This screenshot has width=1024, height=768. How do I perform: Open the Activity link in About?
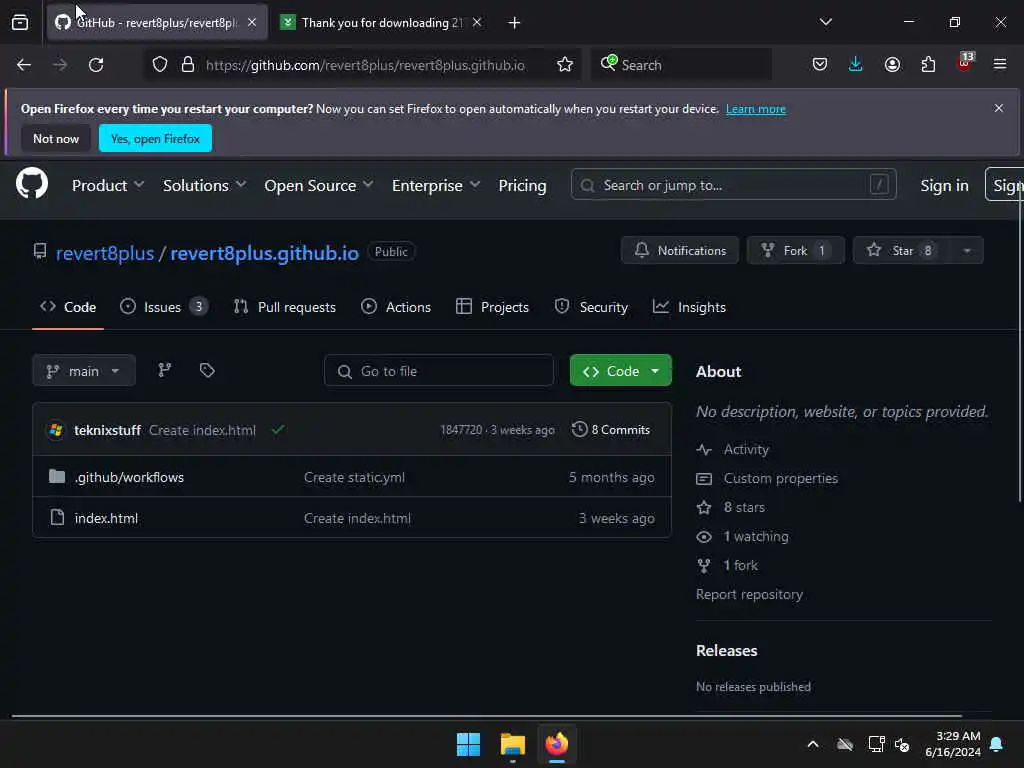click(746, 449)
